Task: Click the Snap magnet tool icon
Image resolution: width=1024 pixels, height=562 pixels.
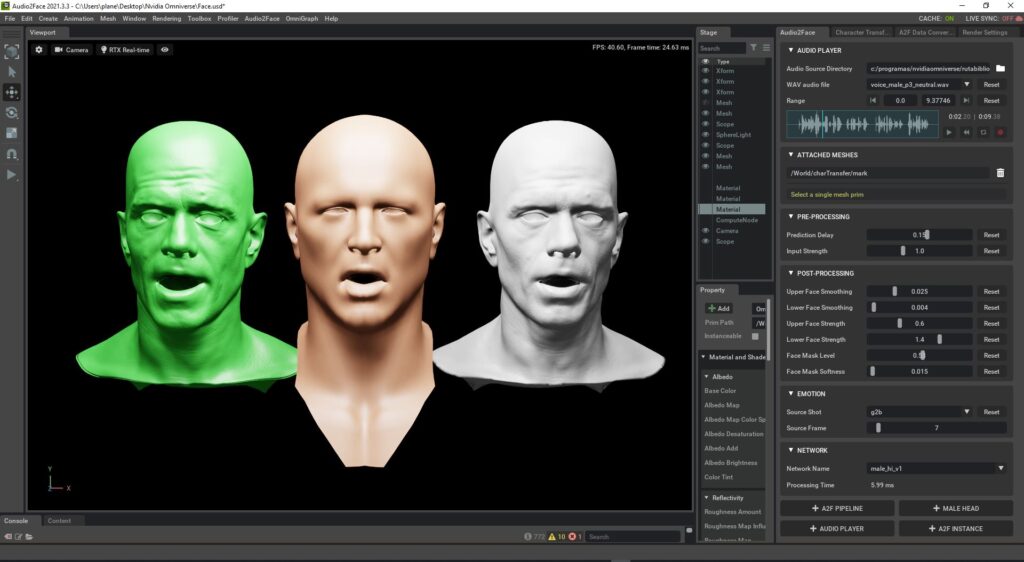Action: coord(12,154)
